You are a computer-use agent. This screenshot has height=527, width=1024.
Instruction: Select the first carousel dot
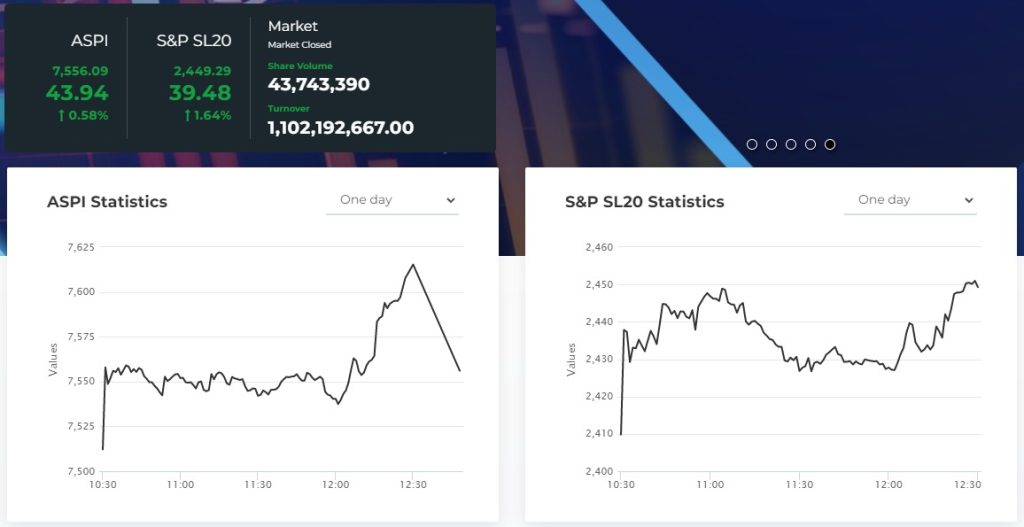[x=752, y=144]
